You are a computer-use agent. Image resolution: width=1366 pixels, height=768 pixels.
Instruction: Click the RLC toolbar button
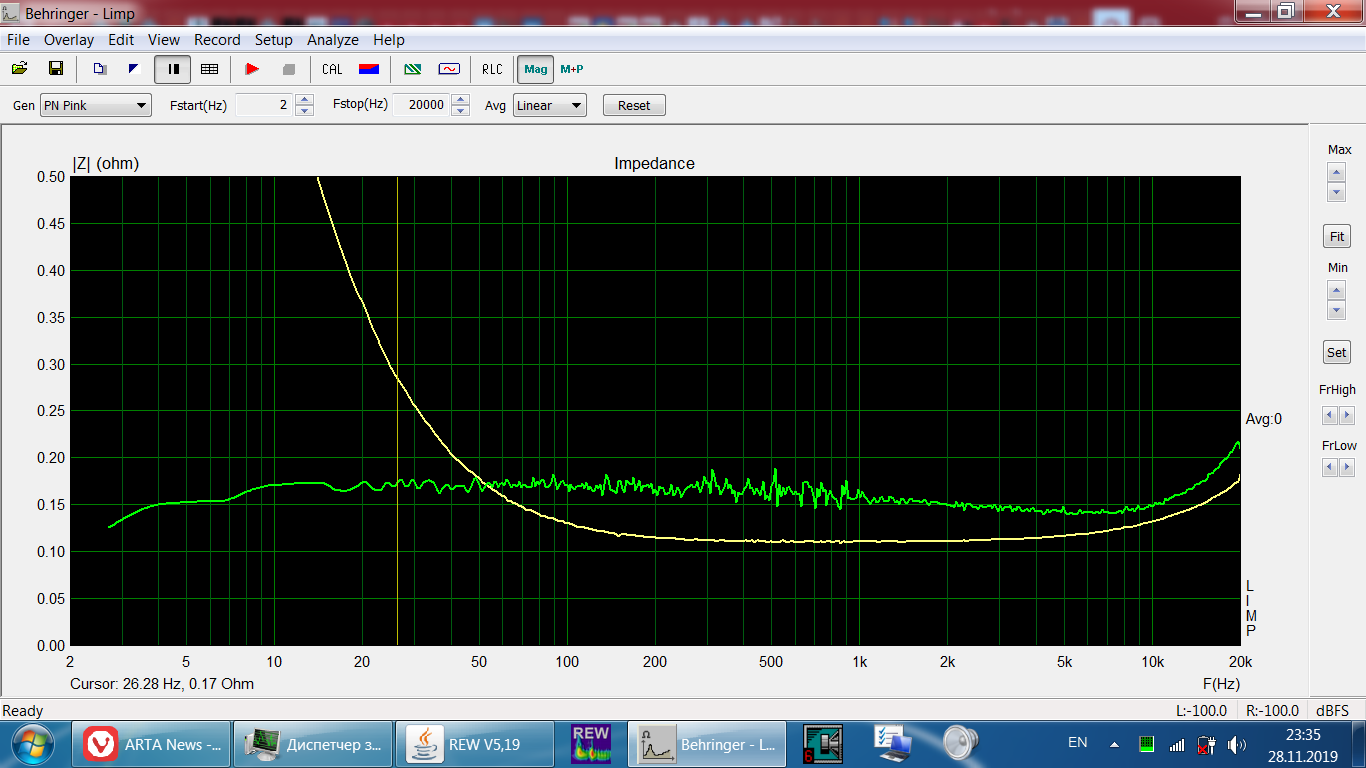click(x=492, y=69)
